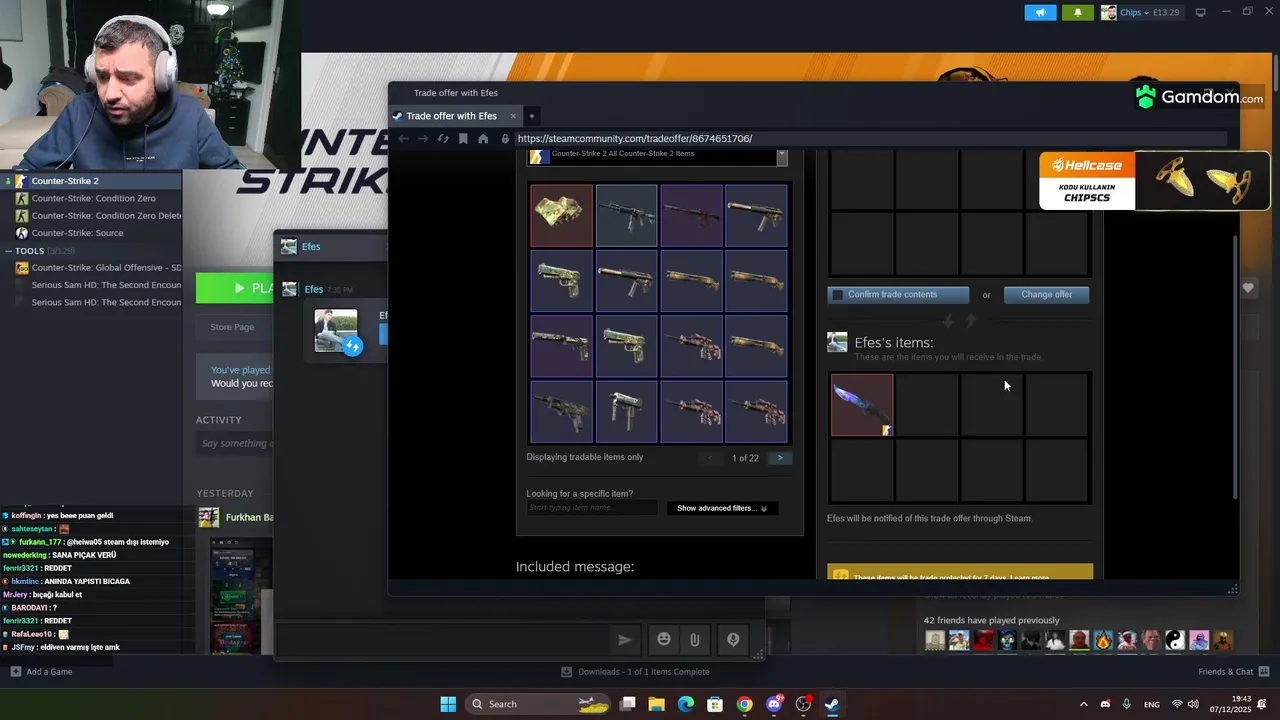Open OBS Studio from the taskbar
Image resolution: width=1280 pixels, height=720 pixels.
(803, 704)
